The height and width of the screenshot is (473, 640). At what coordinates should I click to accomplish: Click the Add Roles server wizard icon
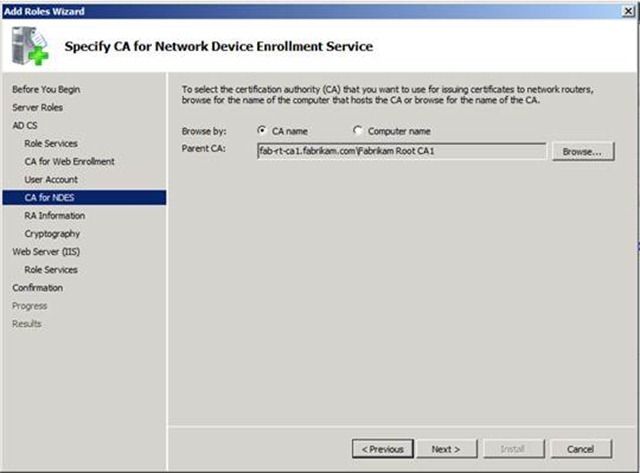pos(29,45)
